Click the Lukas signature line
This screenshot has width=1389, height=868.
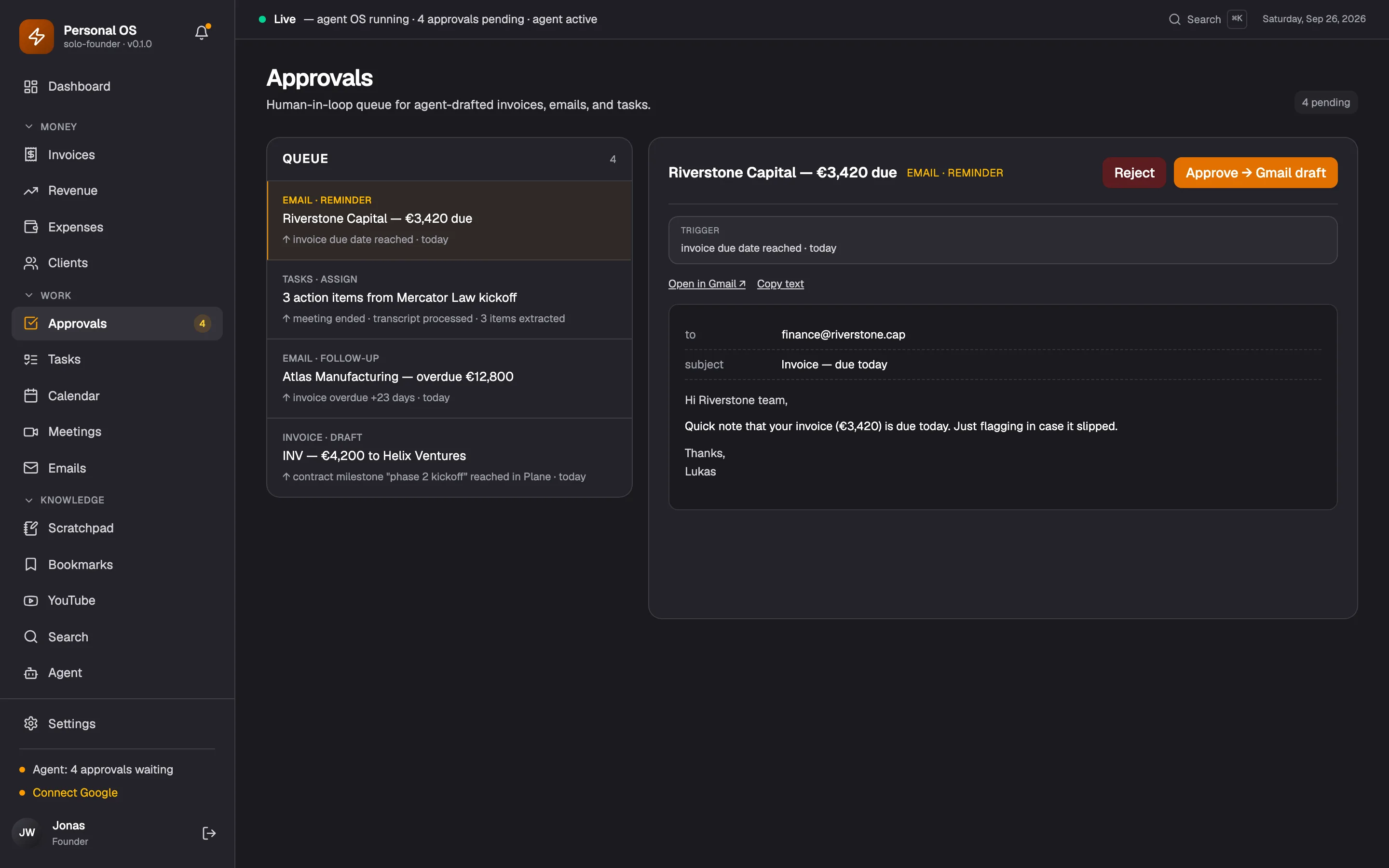click(700, 471)
